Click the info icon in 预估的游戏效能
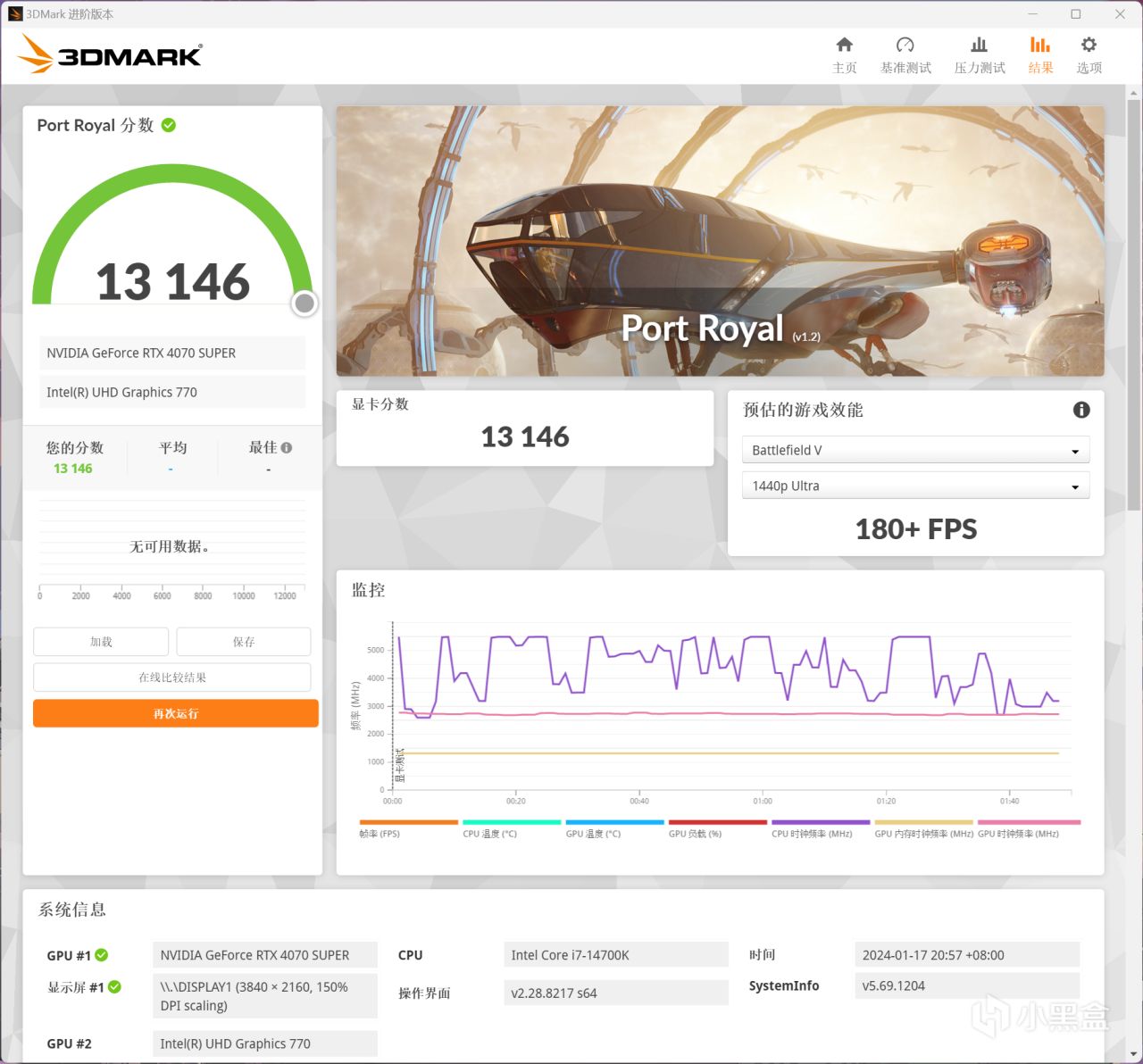 click(1081, 410)
